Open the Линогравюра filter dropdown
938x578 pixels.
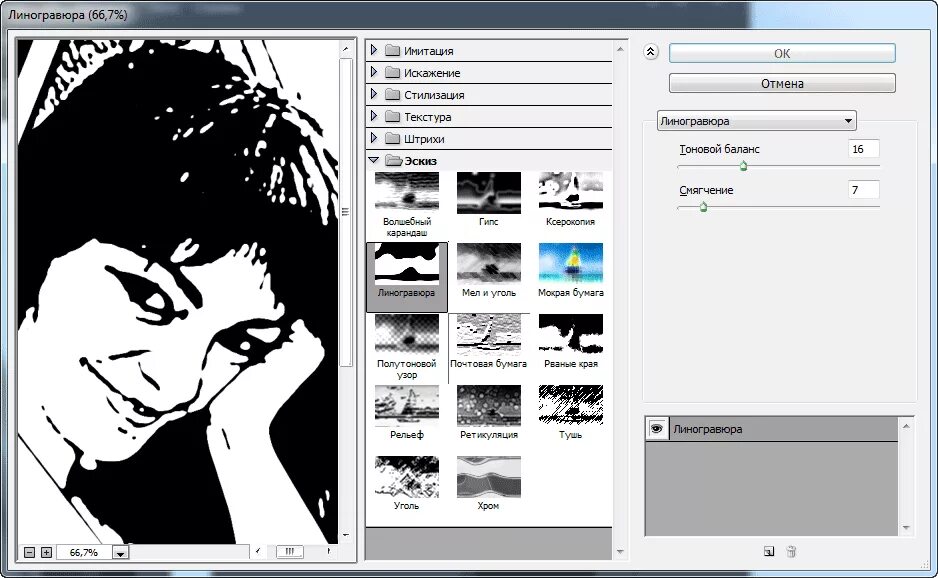[757, 121]
